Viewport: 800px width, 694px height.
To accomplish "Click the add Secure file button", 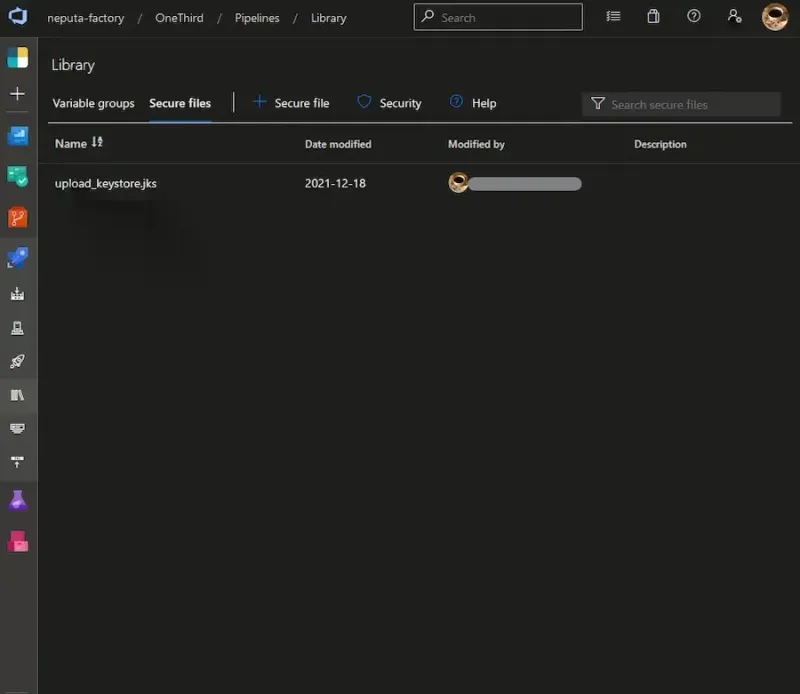I will tap(290, 103).
